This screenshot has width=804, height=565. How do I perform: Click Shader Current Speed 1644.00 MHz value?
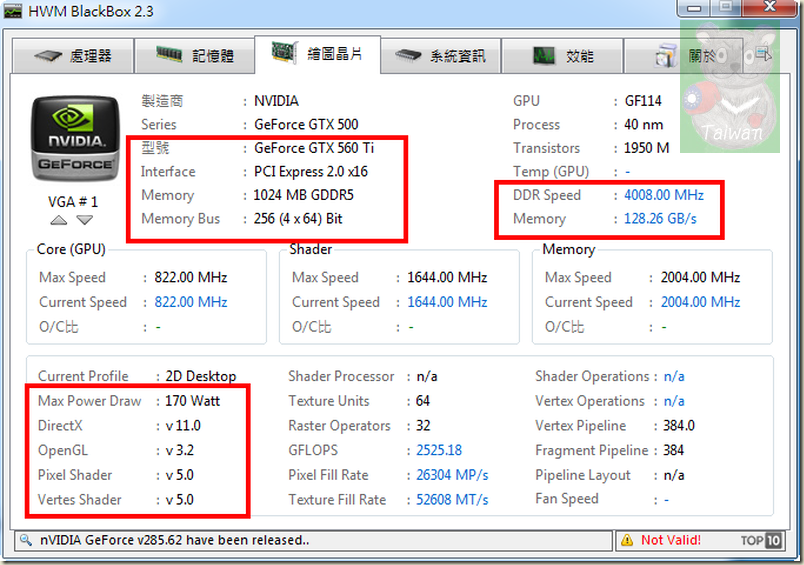(x=447, y=302)
